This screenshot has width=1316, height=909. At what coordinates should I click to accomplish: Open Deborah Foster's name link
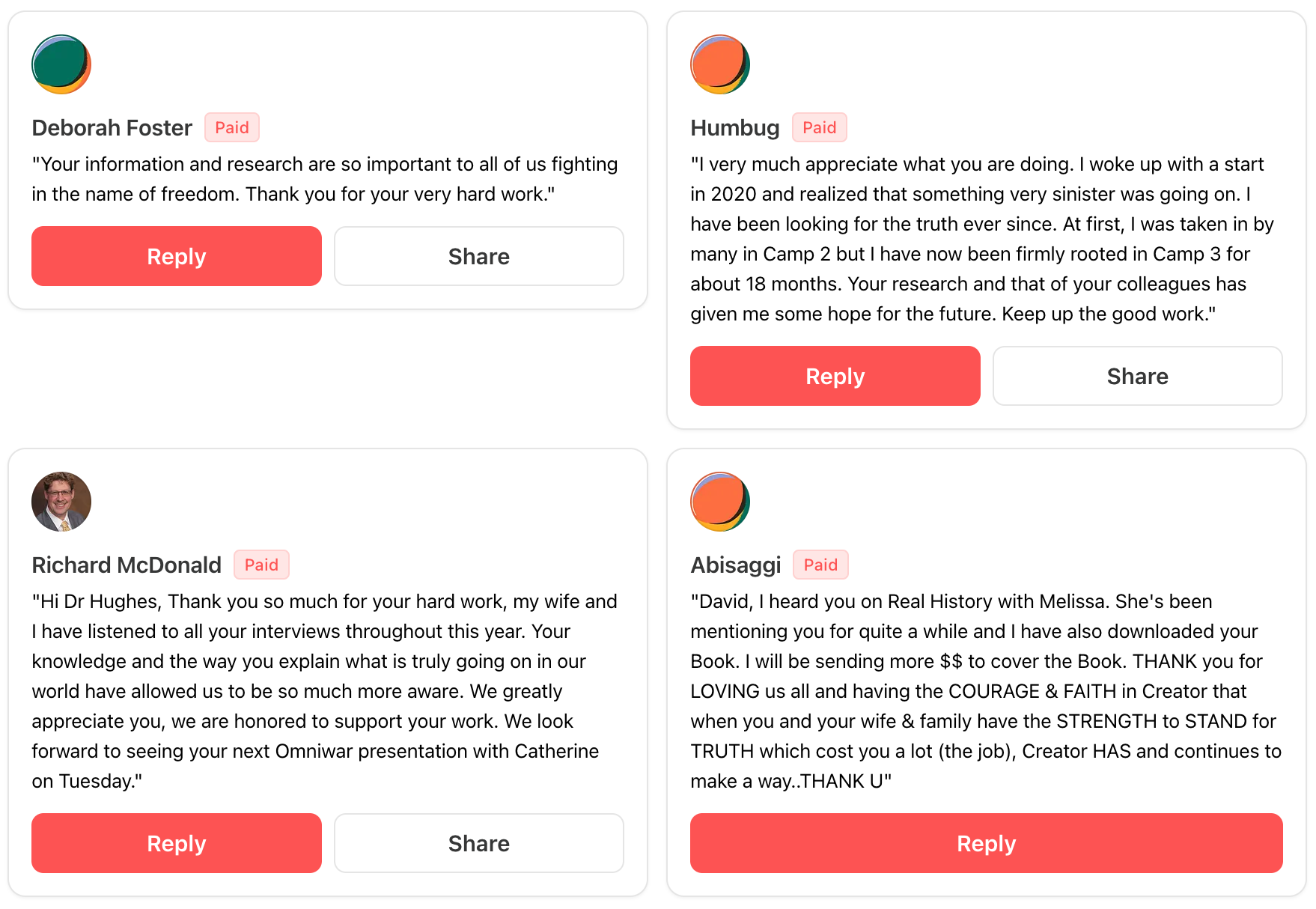(x=112, y=128)
